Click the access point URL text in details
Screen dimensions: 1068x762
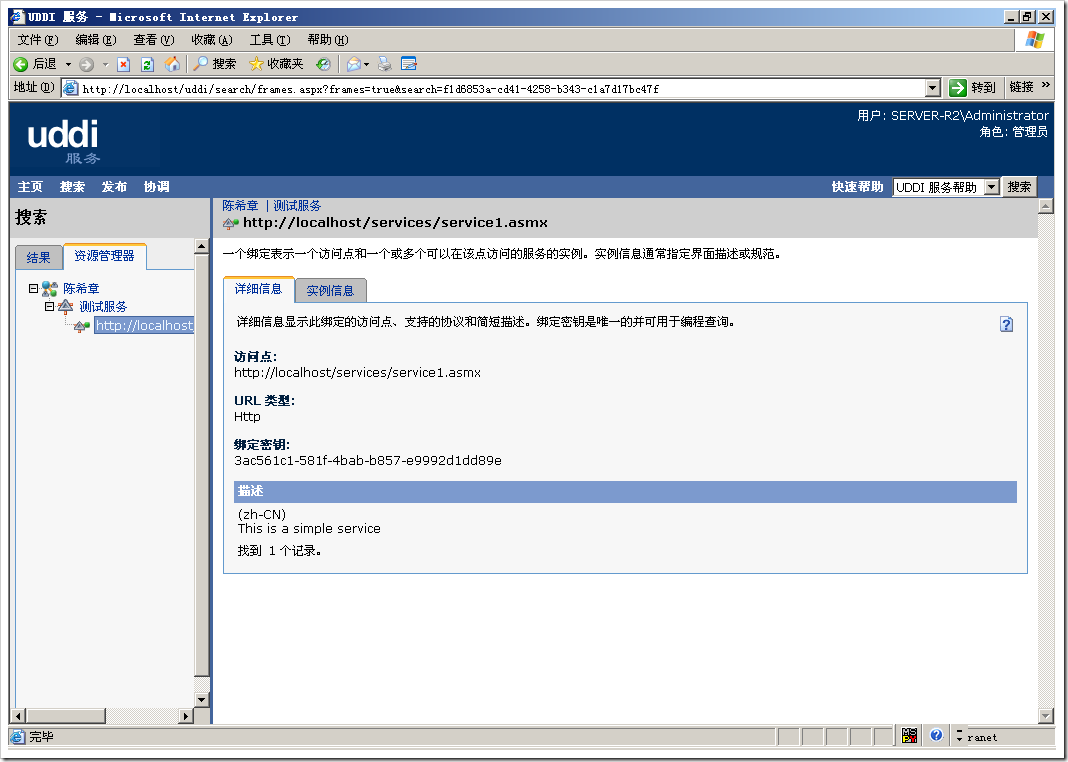coord(358,373)
